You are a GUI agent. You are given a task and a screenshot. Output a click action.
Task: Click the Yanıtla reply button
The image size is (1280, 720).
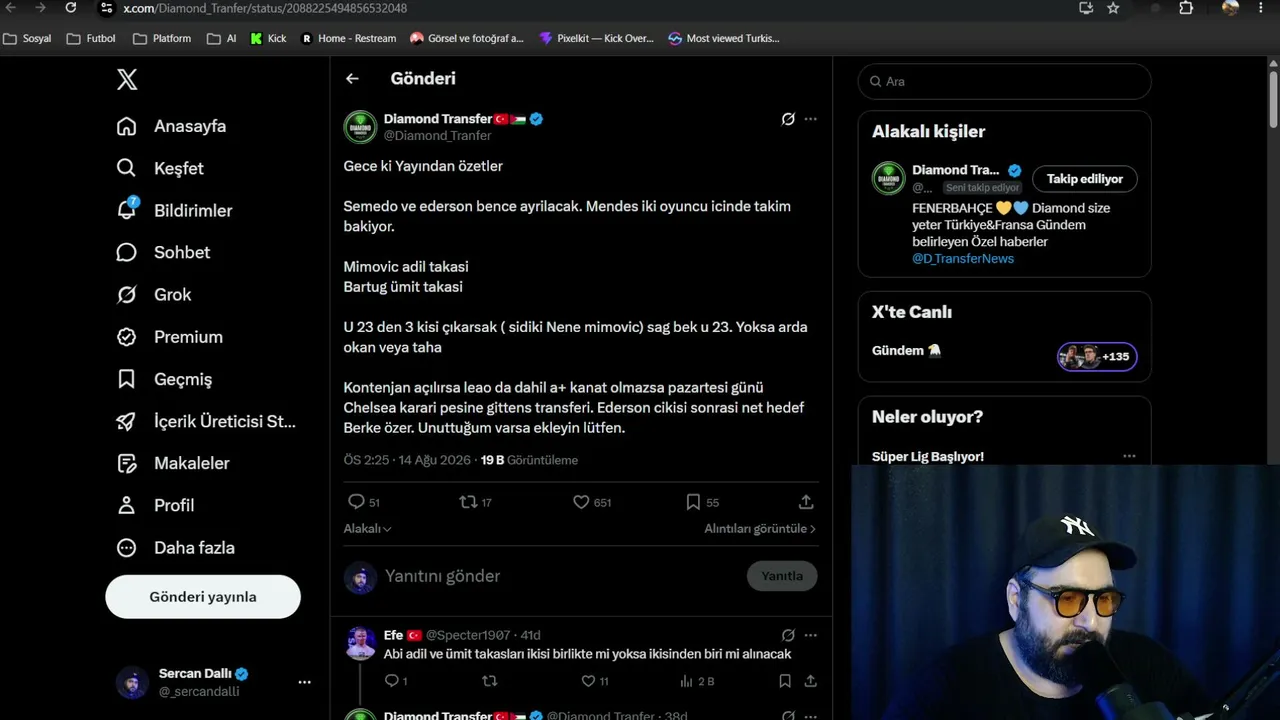pos(782,576)
